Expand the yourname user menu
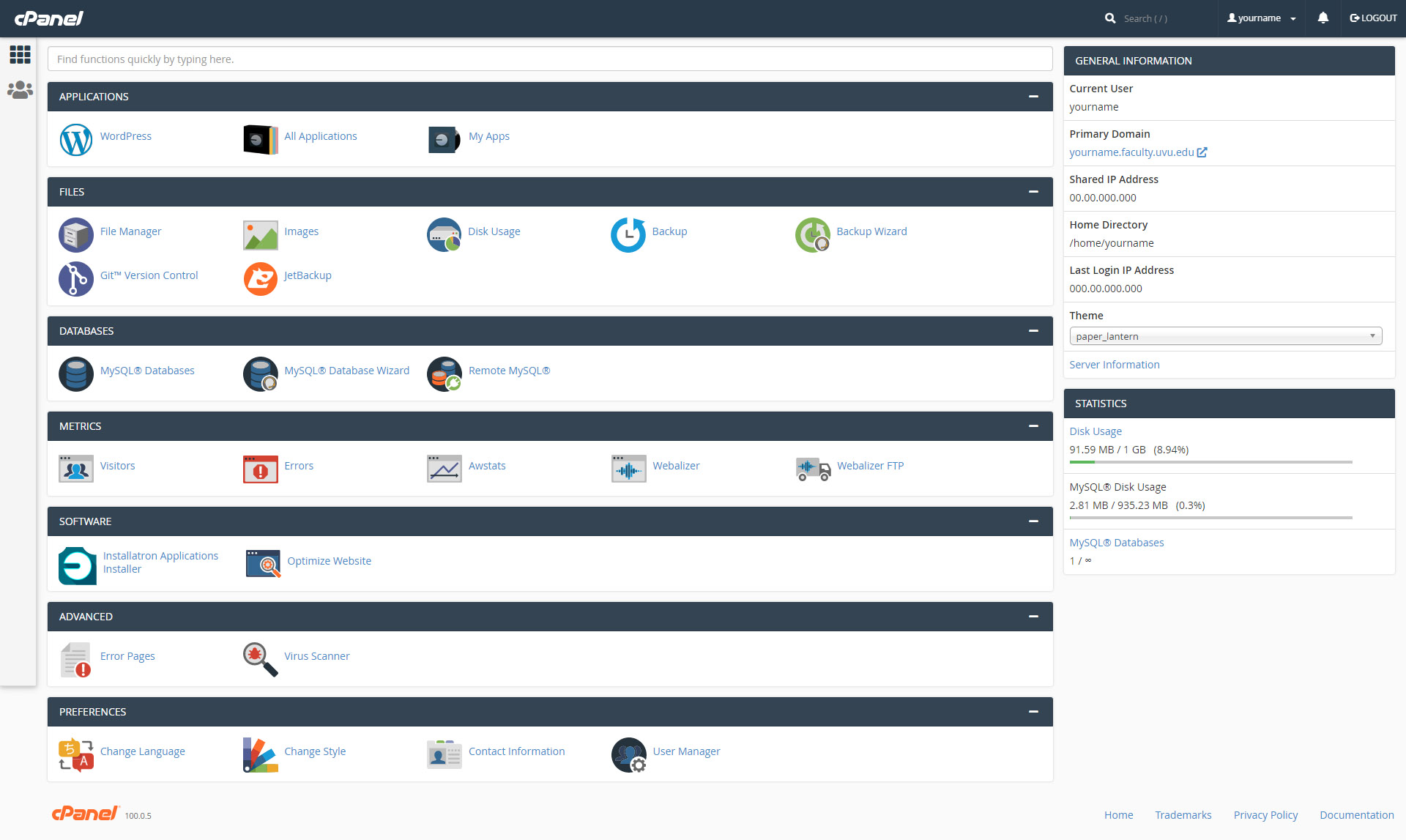Image resolution: width=1406 pixels, height=840 pixels. (1261, 18)
